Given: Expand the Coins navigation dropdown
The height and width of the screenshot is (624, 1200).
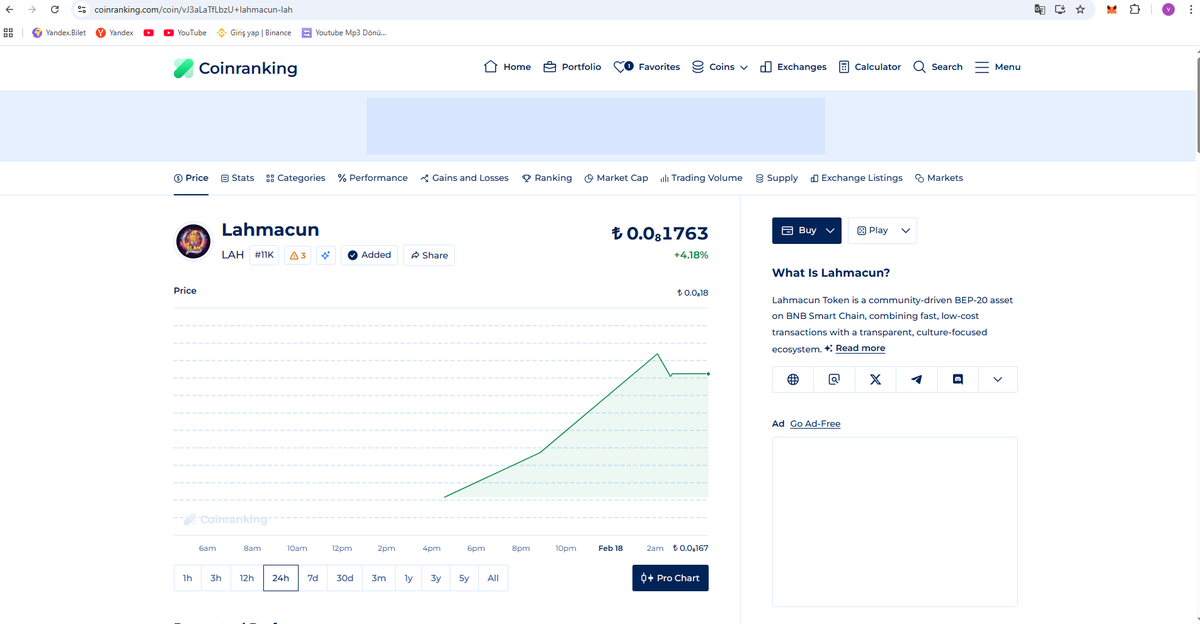Looking at the screenshot, I should (x=719, y=67).
